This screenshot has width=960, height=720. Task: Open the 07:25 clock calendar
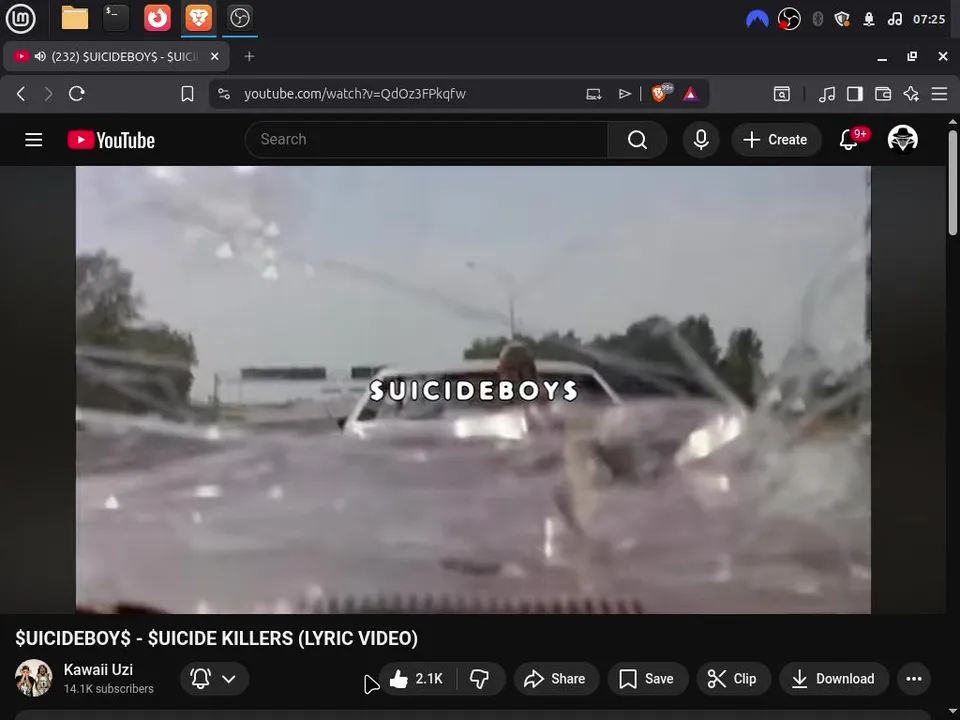point(929,19)
